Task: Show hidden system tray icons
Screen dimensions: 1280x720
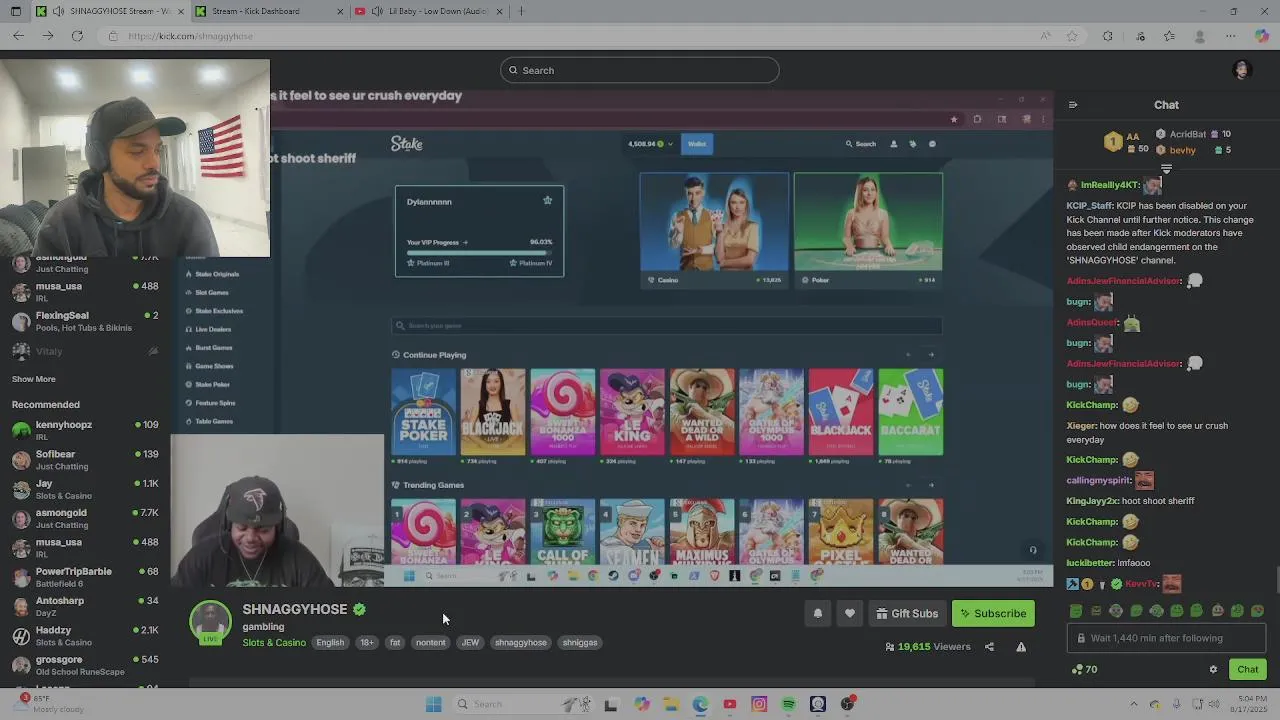Action: [1133, 704]
